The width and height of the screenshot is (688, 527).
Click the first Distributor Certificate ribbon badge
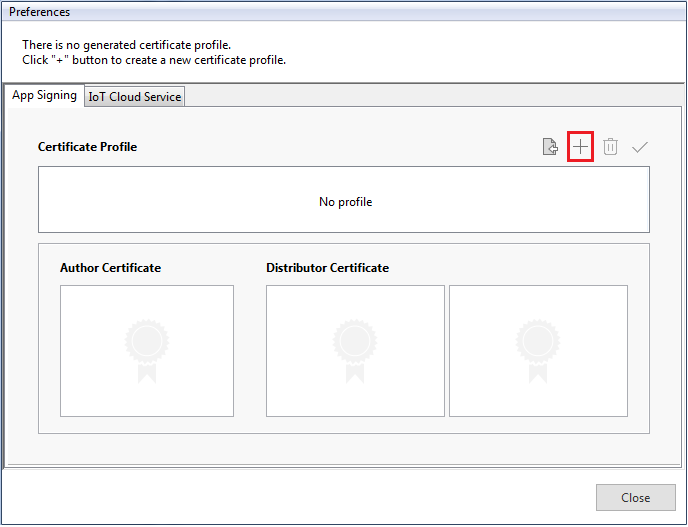point(355,350)
